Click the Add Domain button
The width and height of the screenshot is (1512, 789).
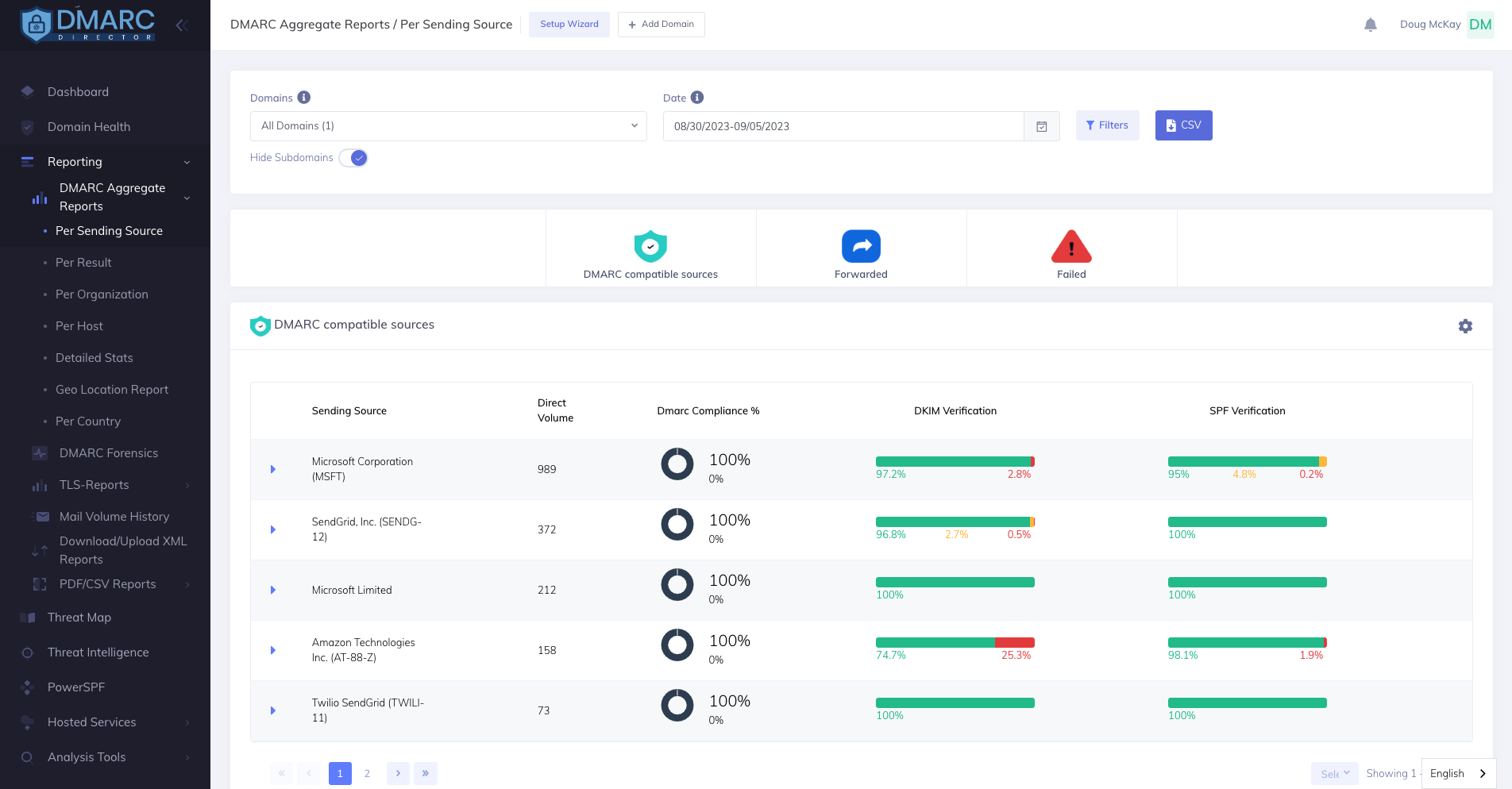click(661, 25)
